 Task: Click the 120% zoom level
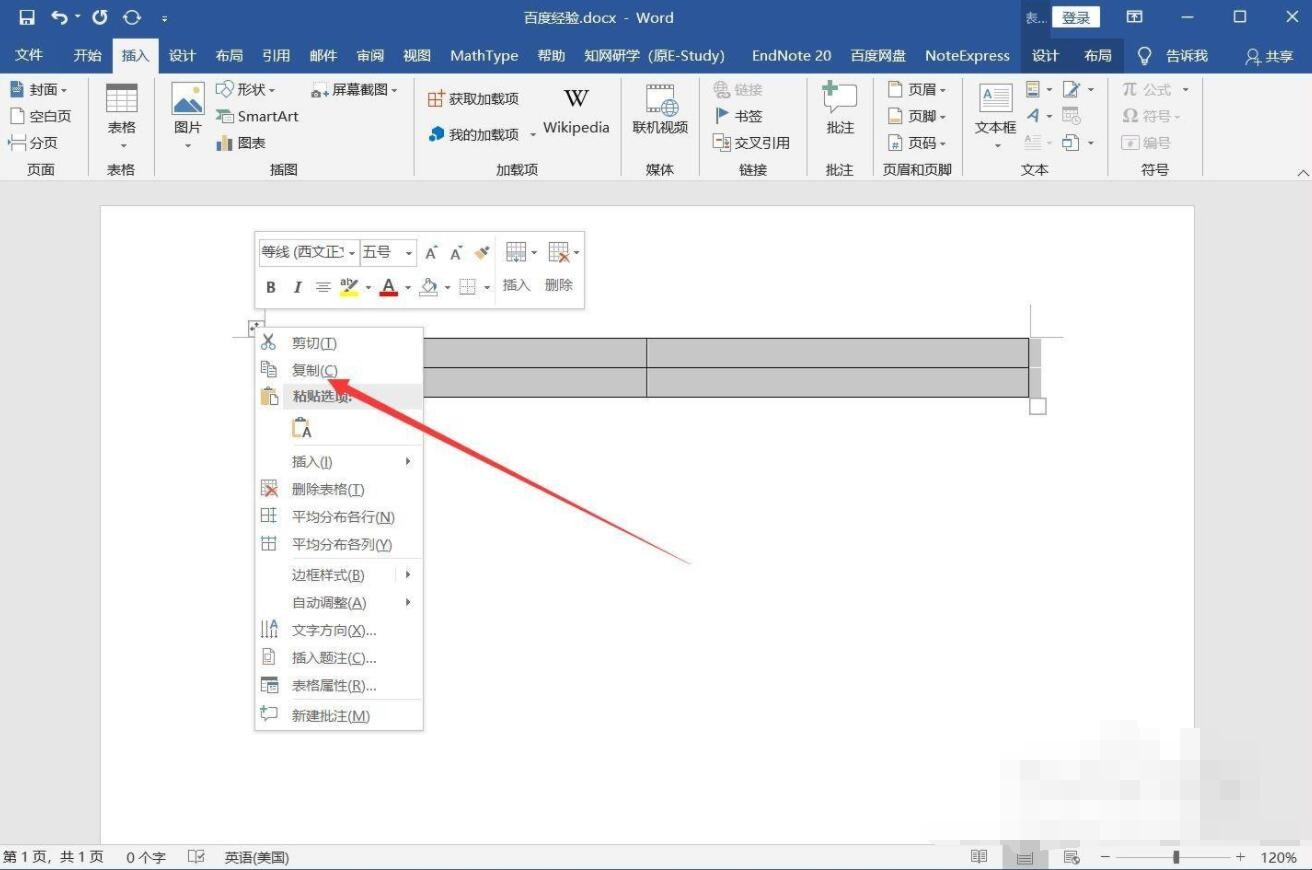coord(1278,857)
